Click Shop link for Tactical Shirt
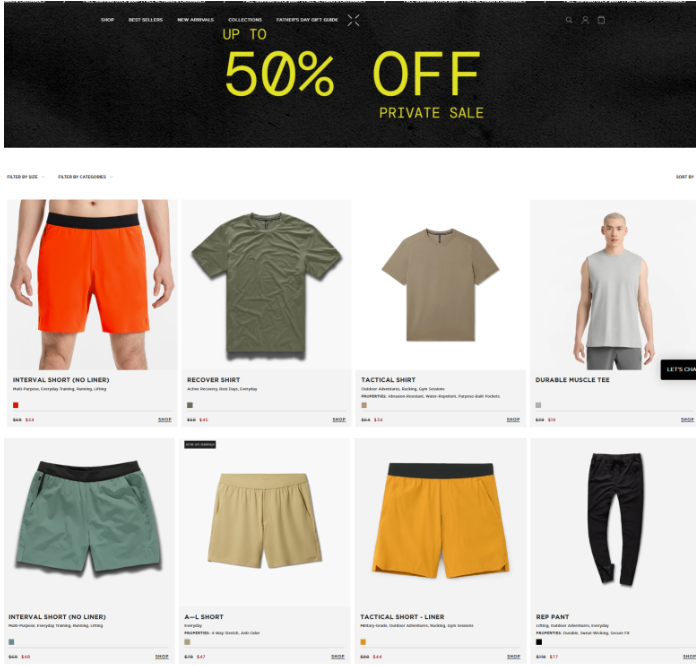The height and width of the screenshot is (666, 696). [513, 420]
